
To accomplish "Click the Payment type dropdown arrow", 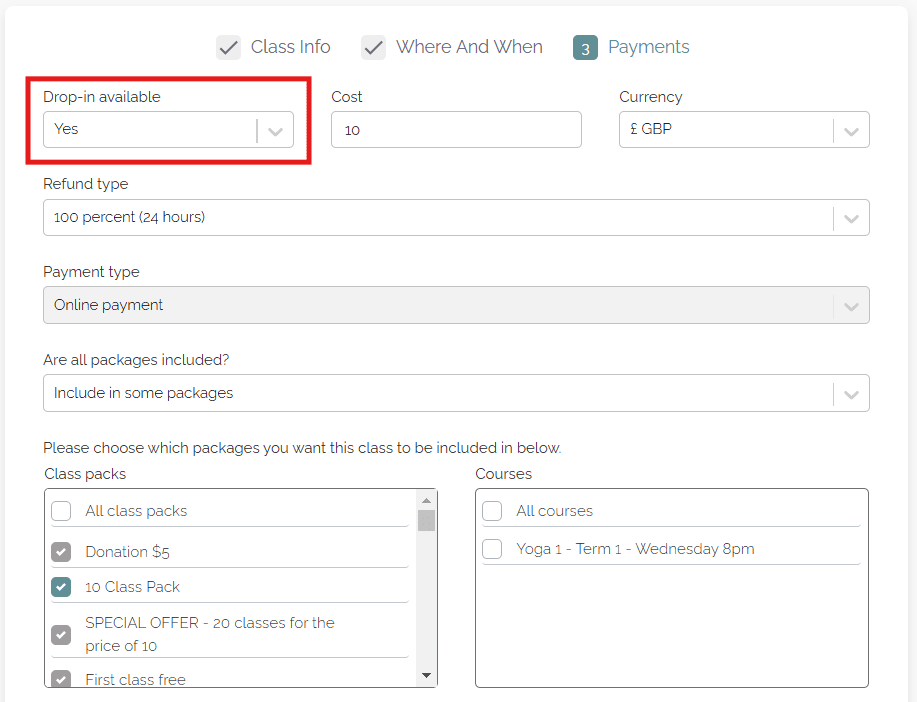I will point(851,306).
